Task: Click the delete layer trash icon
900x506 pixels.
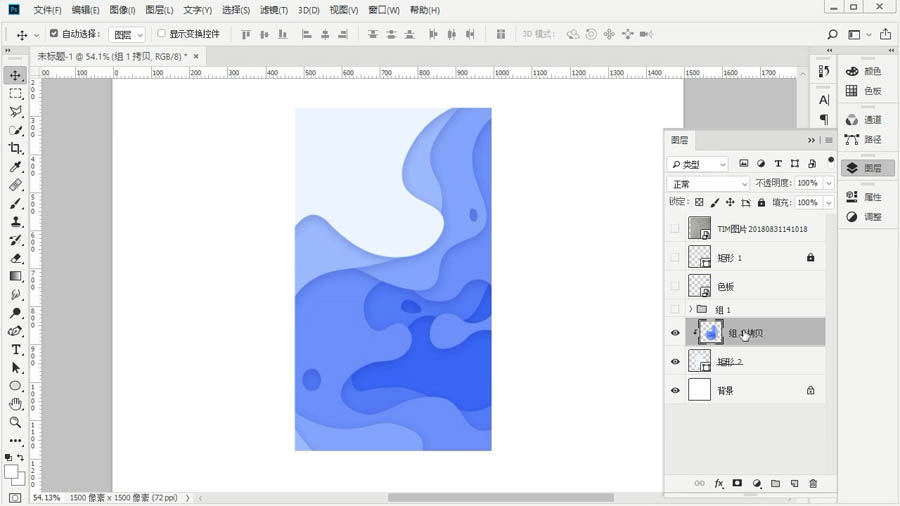Action: 813,484
